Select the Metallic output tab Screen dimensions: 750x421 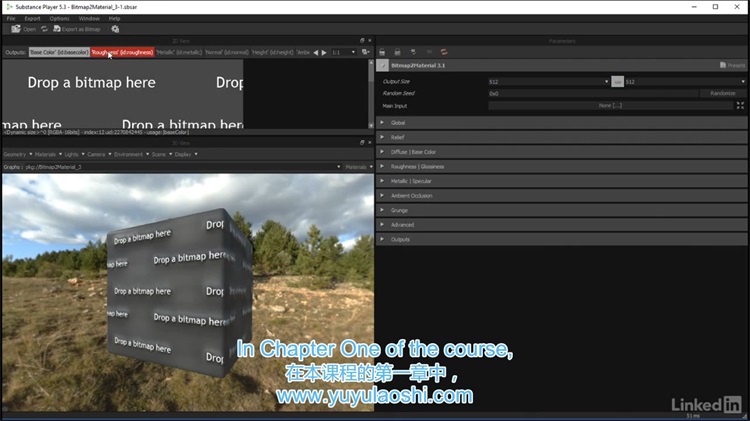tap(179, 53)
